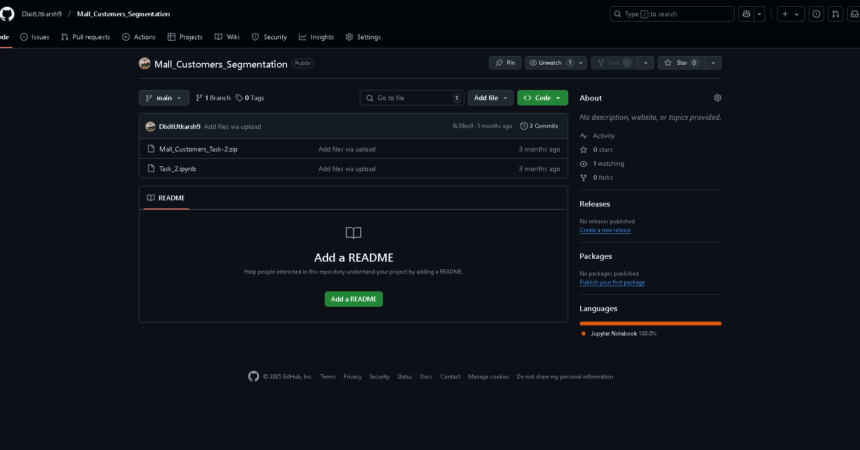
Task: Open the issues icon in top header
Action: point(816,14)
